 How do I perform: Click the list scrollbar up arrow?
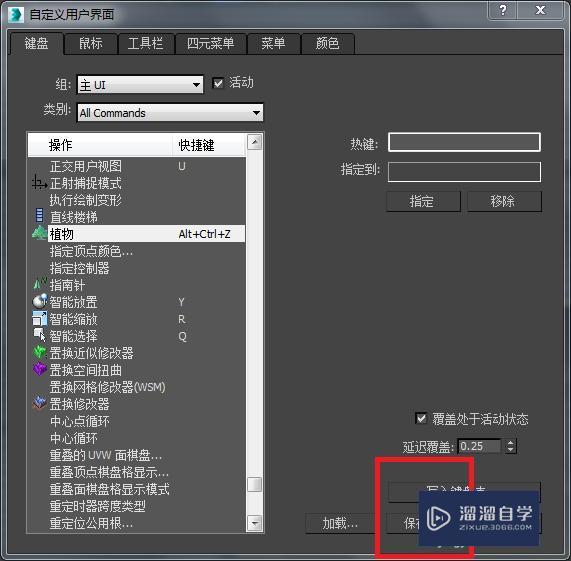point(254,142)
